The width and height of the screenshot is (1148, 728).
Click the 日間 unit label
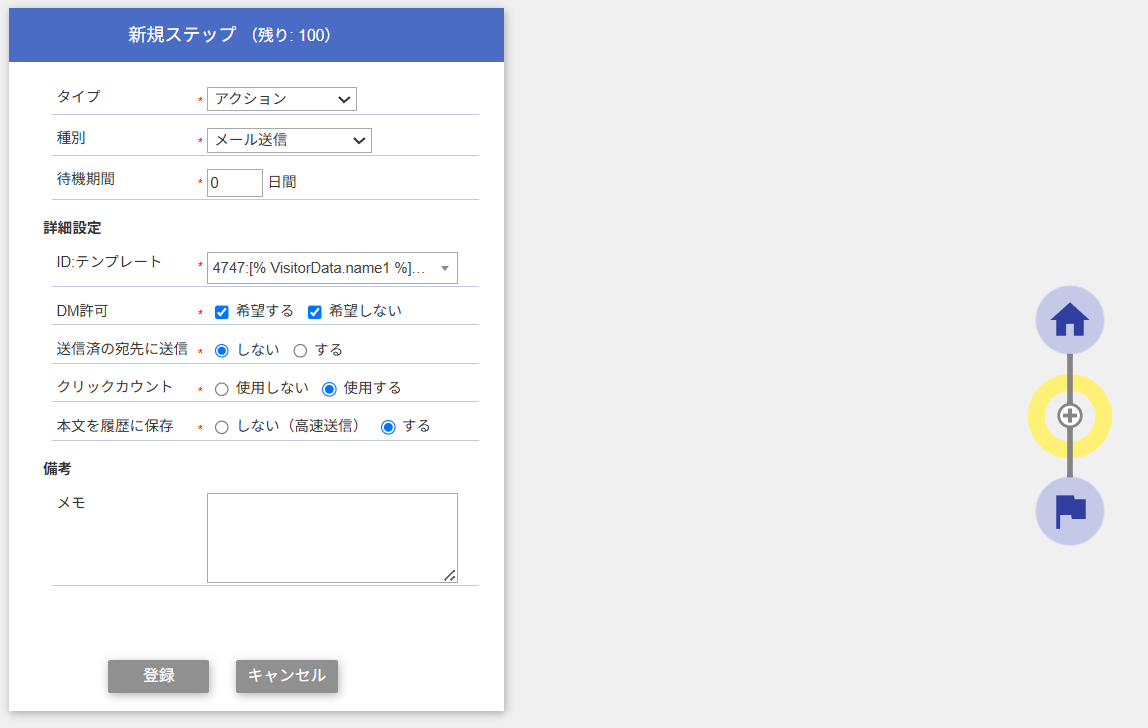click(282, 182)
